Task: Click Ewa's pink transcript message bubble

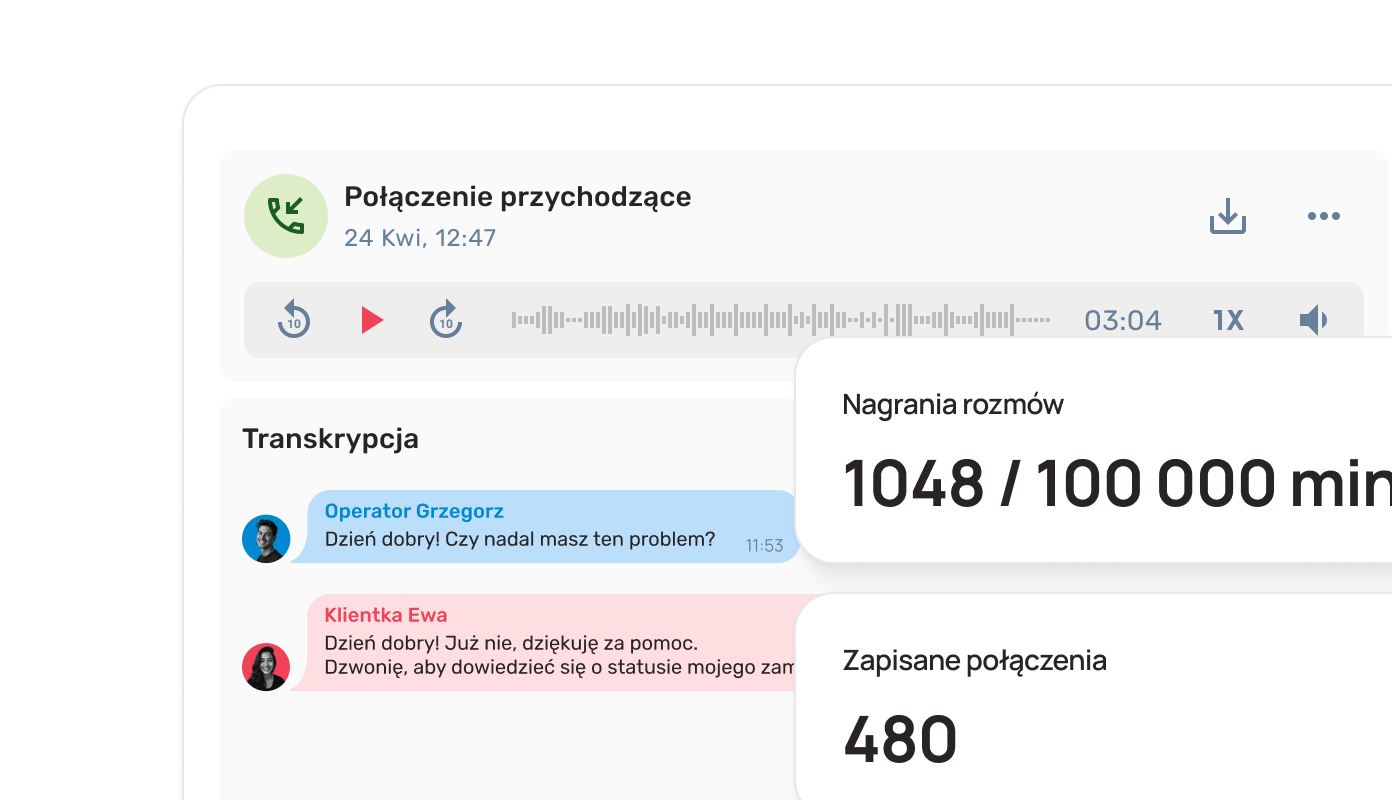Action: (x=550, y=657)
